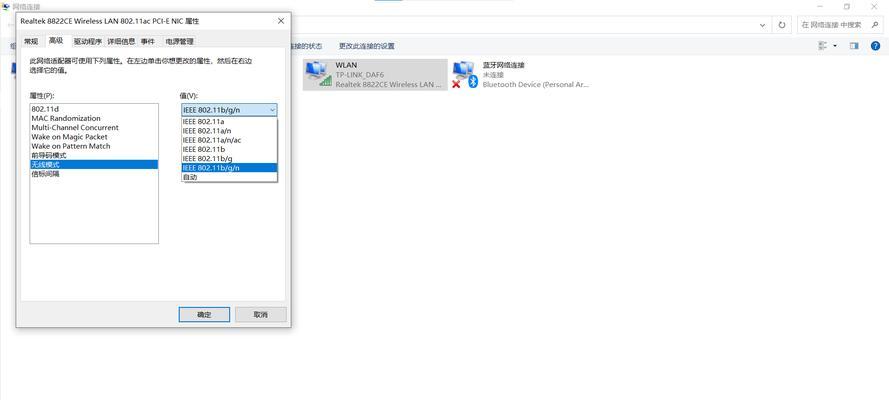The width and height of the screenshot is (889, 400).
Task: Choose 自动 from the value list
Action: (229, 177)
